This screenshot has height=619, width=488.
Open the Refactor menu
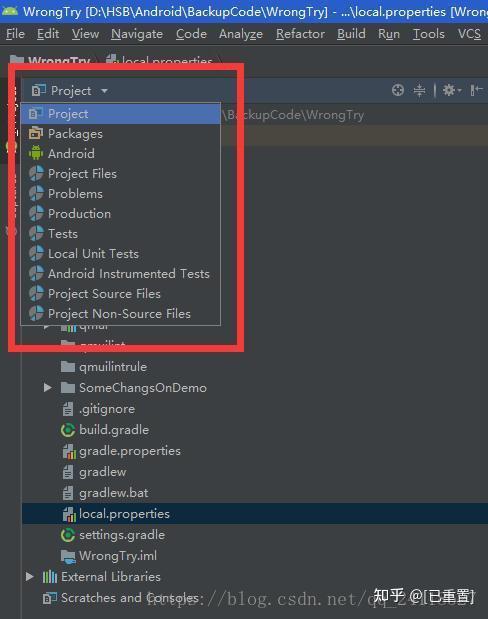(x=300, y=34)
